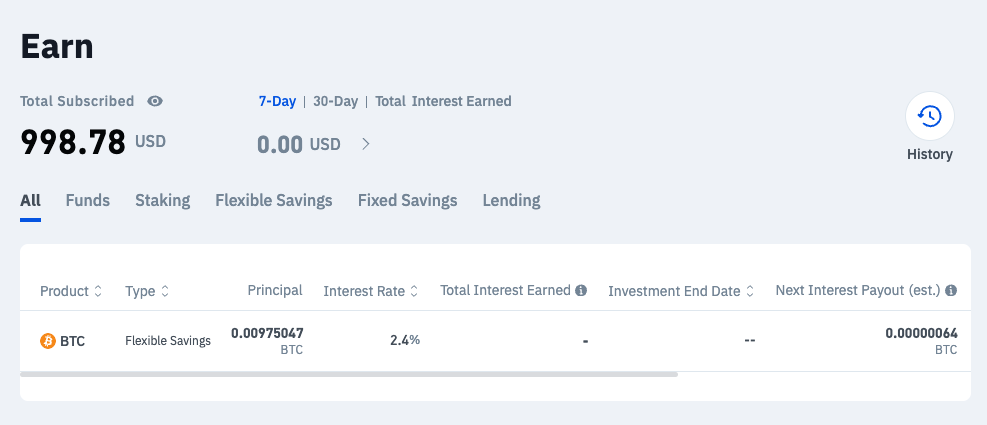Select the Lending tab

tap(511, 200)
